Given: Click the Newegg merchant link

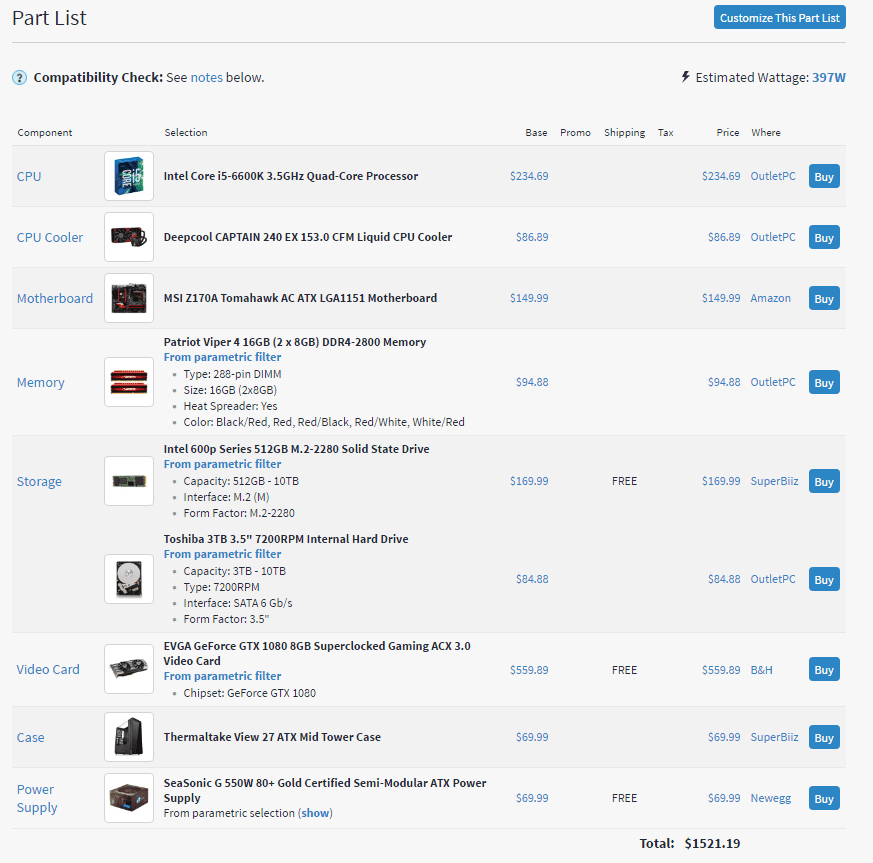Looking at the screenshot, I should pyautogui.click(x=770, y=798).
